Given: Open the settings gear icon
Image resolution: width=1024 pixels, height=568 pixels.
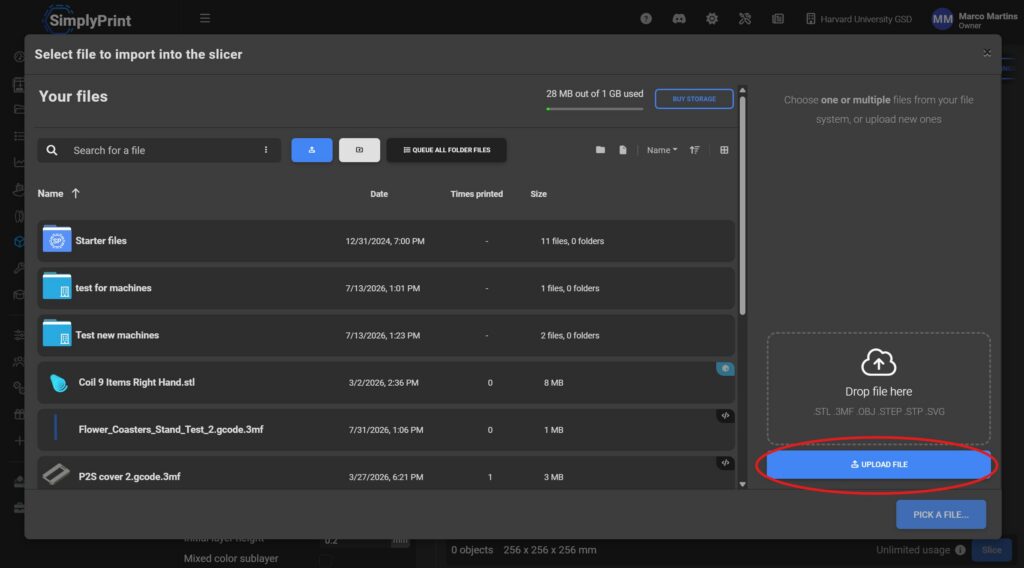Looking at the screenshot, I should pos(712,19).
